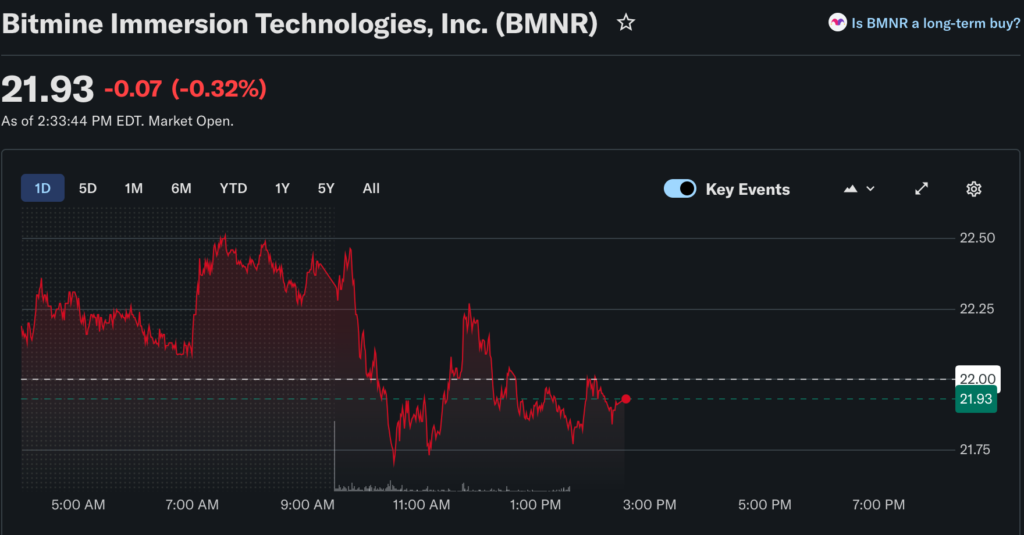The height and width of the screenshot is (535, 1024).
Task: Click the Key Events label text
Action: (x=748, y=189)
